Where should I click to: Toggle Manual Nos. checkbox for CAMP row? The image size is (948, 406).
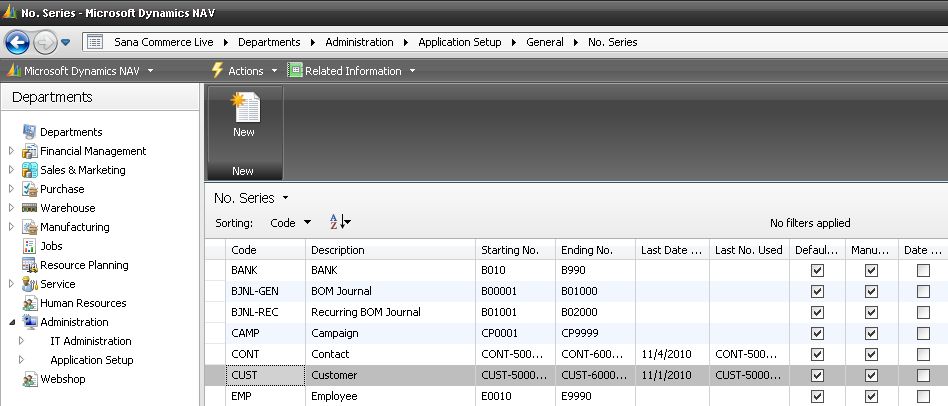coord(871,334)
